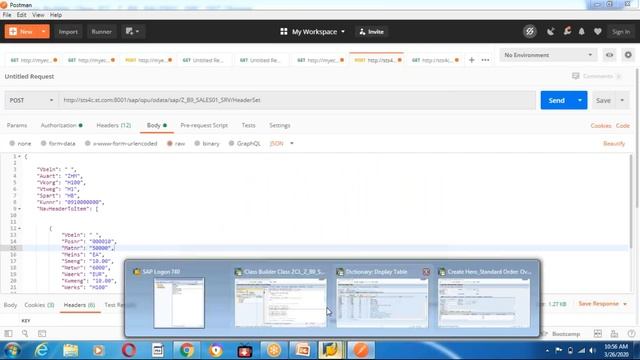Switch to the Params tab
Viewport: 640px width, 360px height.
point(17,125)
